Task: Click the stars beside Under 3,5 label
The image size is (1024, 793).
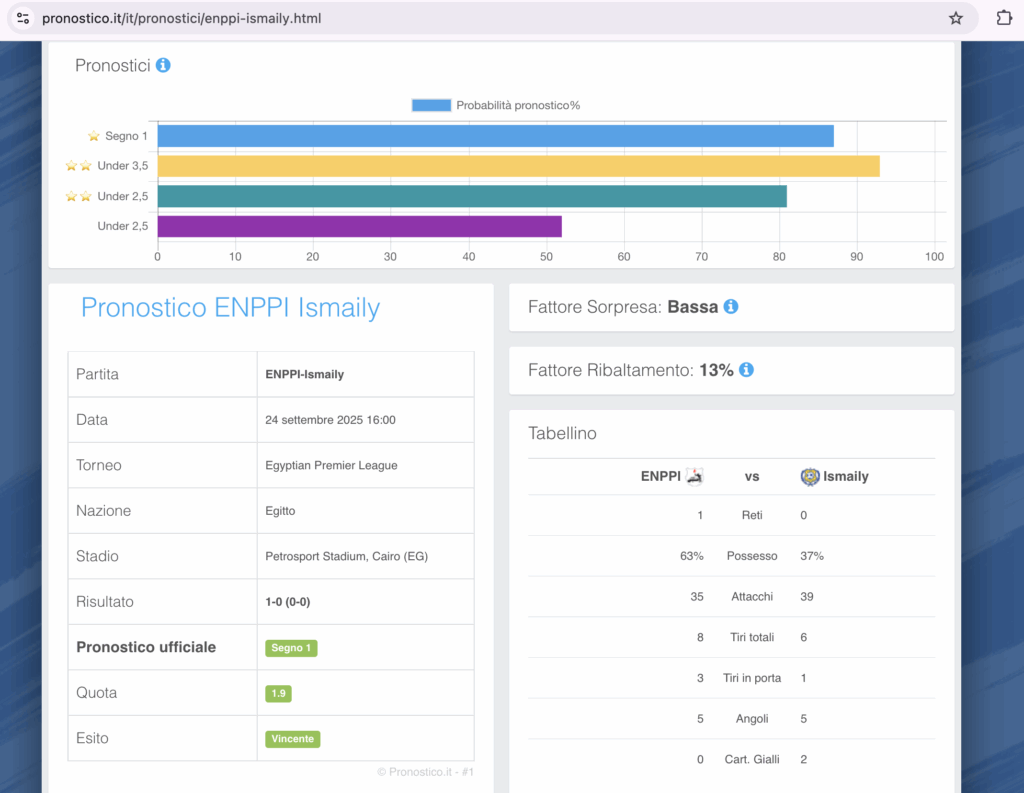Action: click(78, 166)
